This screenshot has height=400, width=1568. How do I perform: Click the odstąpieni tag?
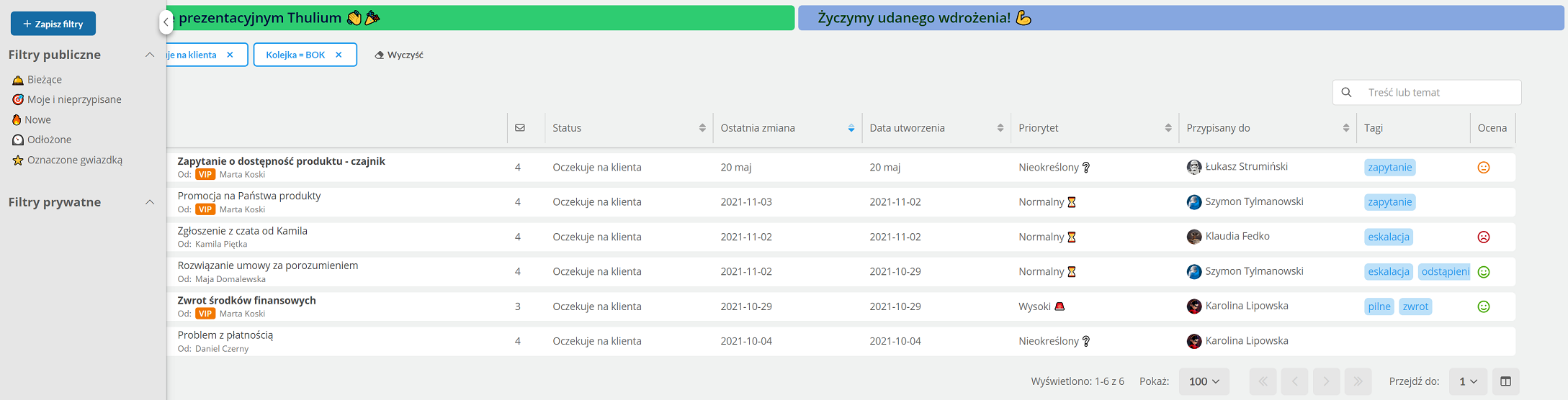[x=1444, y=272]
